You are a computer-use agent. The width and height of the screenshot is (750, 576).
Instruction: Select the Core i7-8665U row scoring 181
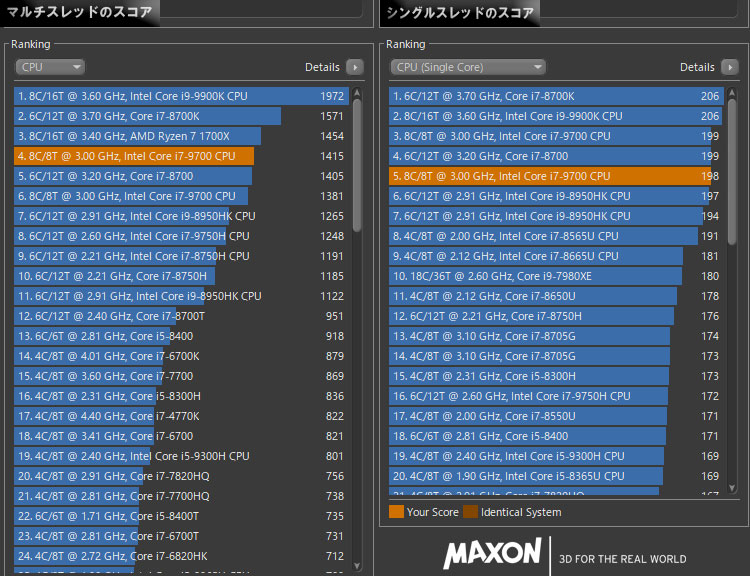pos(556,256)
